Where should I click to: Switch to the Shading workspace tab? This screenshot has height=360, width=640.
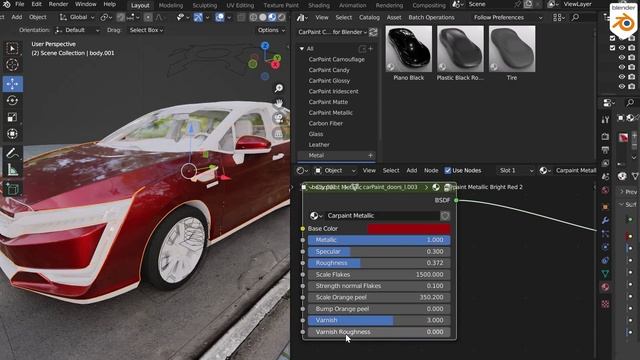point(319,5)
